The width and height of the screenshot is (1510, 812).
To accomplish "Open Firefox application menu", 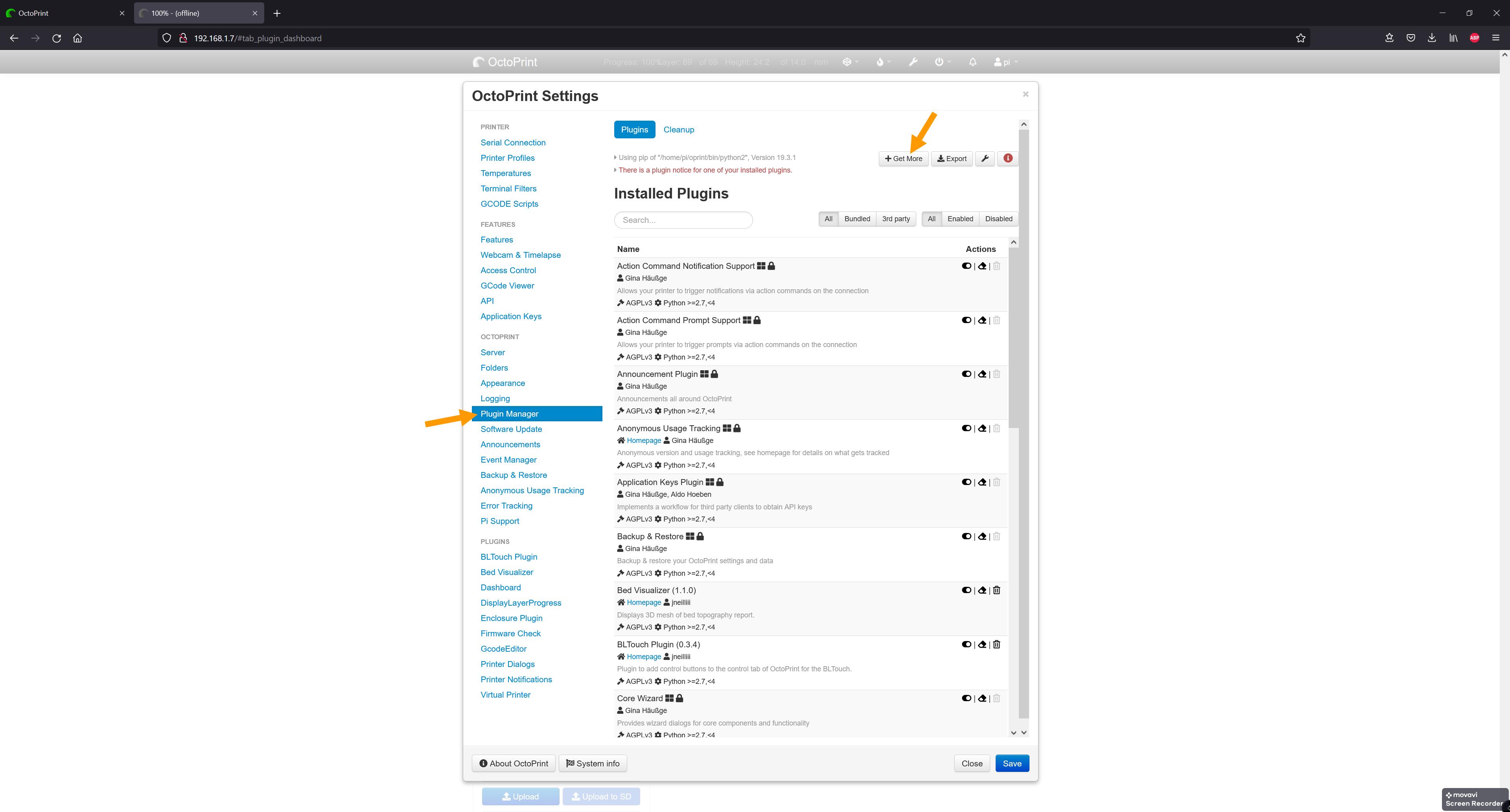I will (x=1495, y=38).
